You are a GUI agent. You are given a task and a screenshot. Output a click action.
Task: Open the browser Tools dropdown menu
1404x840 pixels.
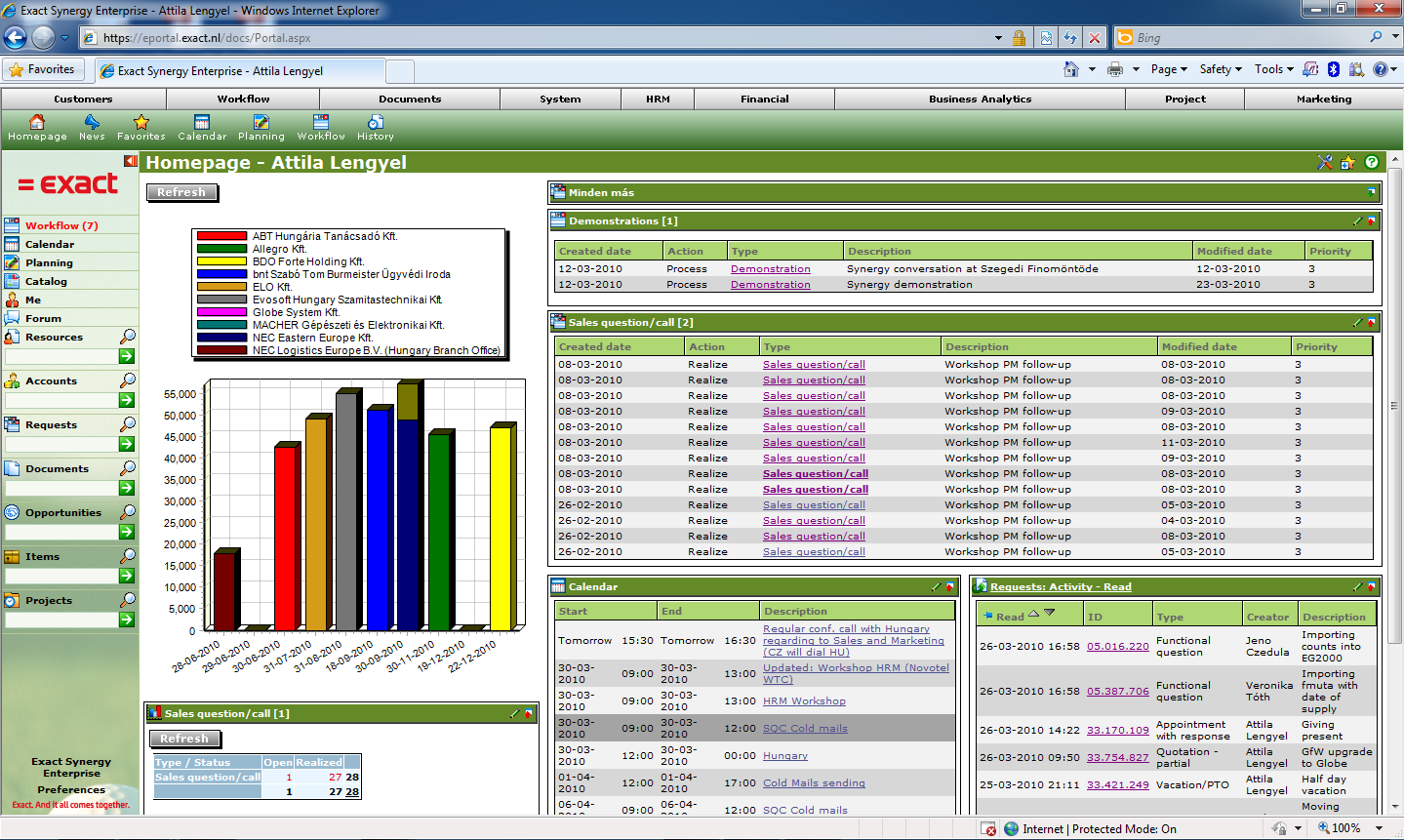[x=1273, y=69]
